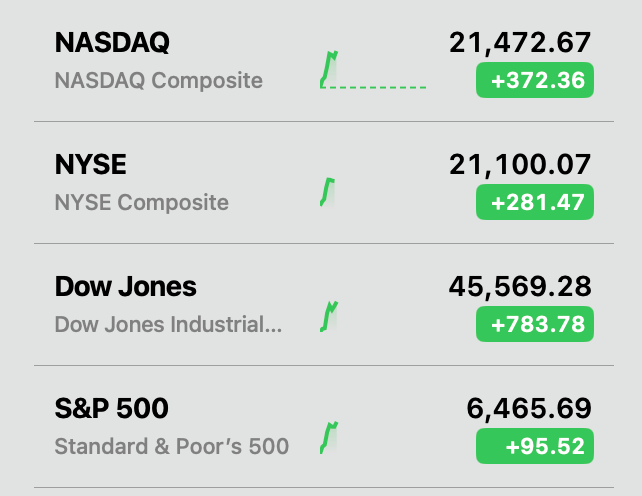This screenshot has width=642, height=496.
Task: Click the Standard & Poor's 500 subtitle
Action: point(172,446)
